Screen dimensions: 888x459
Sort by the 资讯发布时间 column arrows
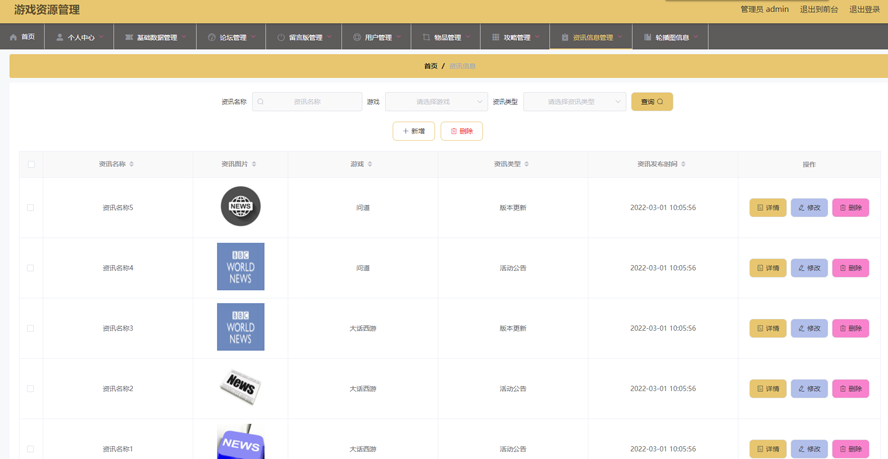pyautogui.click(x=683, y=164)
